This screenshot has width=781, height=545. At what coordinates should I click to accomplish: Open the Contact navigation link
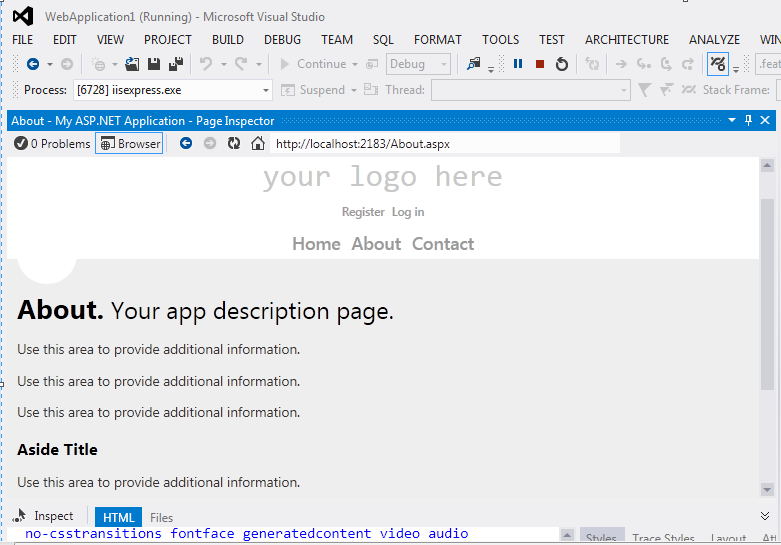click(x=443, y=244)
